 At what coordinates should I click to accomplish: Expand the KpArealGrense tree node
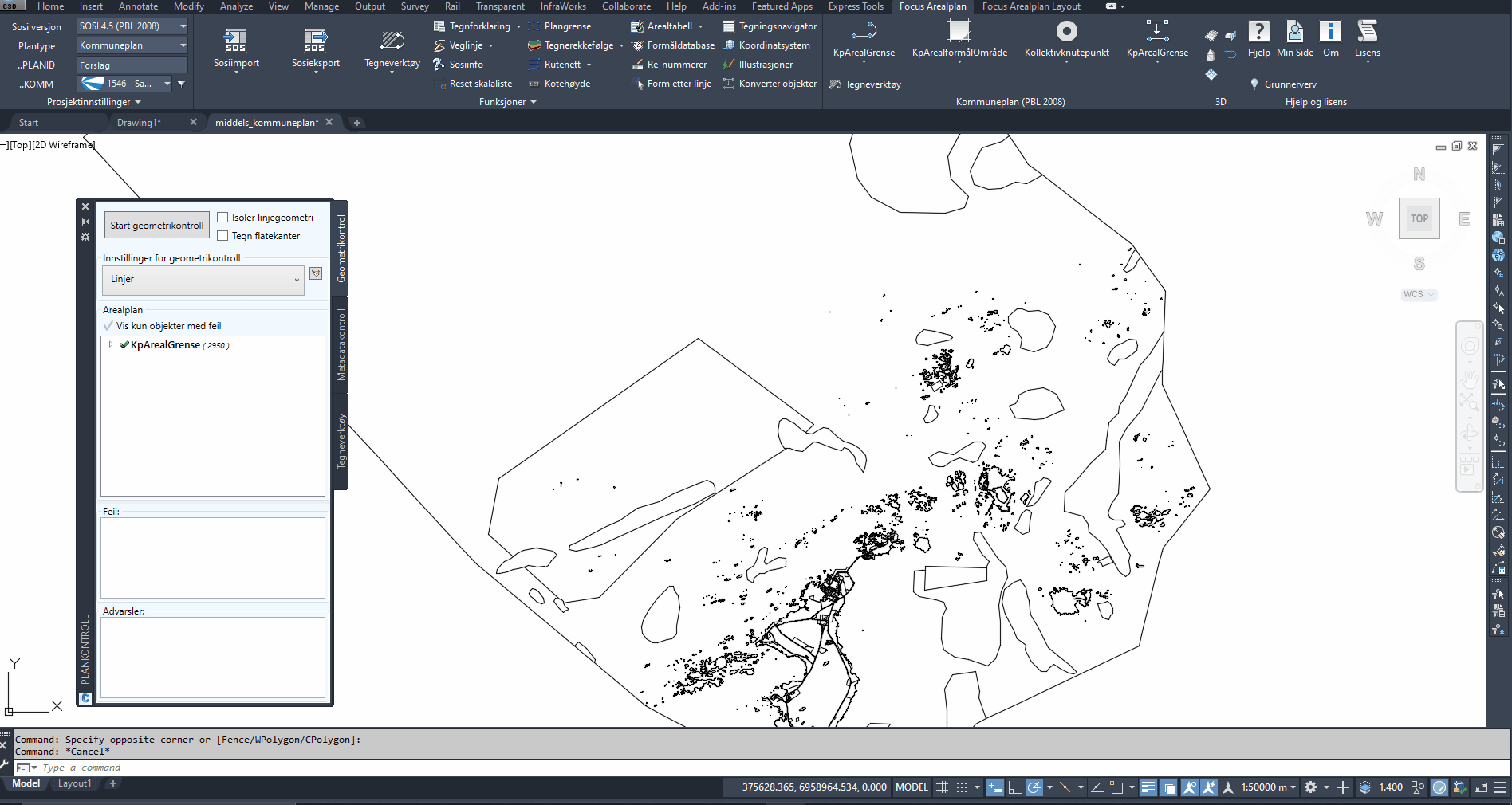pos(111,345)
